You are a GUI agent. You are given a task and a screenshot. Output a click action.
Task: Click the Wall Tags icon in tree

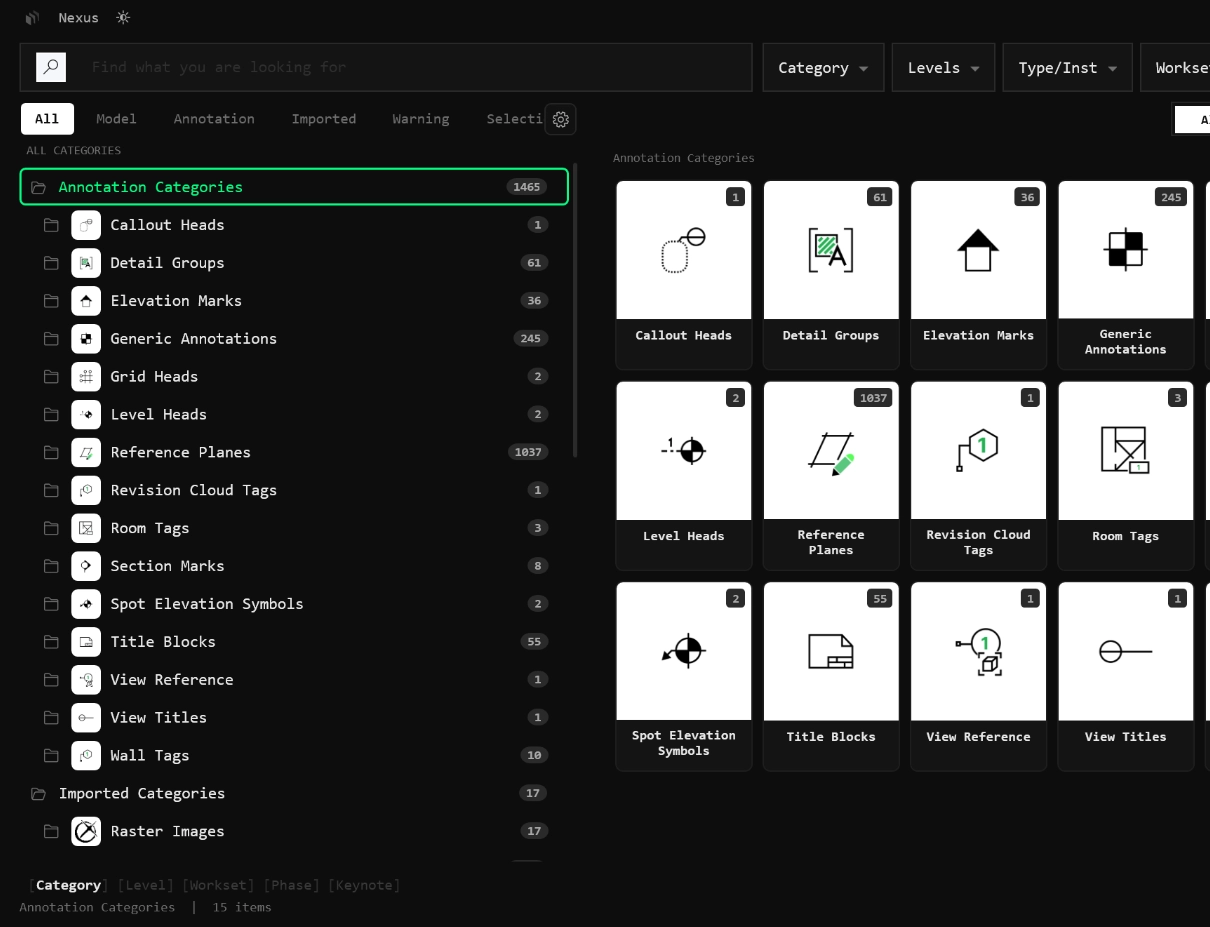[86, 756]
